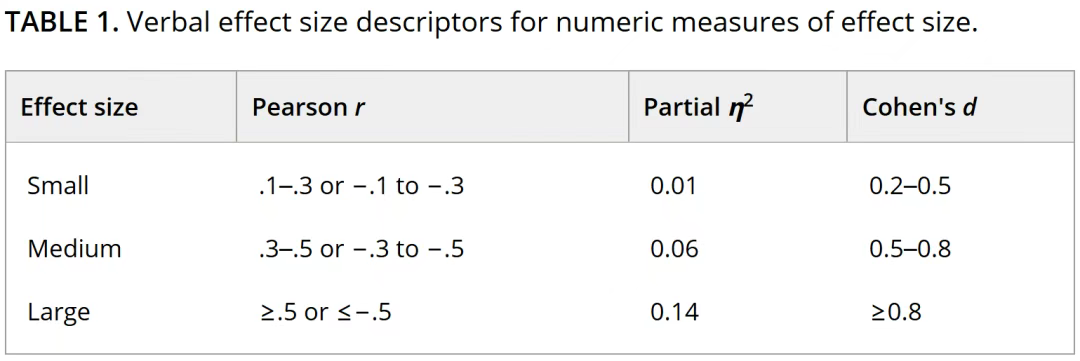1080x361 pixels.
Task: Select the Pearson r column header
Action: point(309,107)
